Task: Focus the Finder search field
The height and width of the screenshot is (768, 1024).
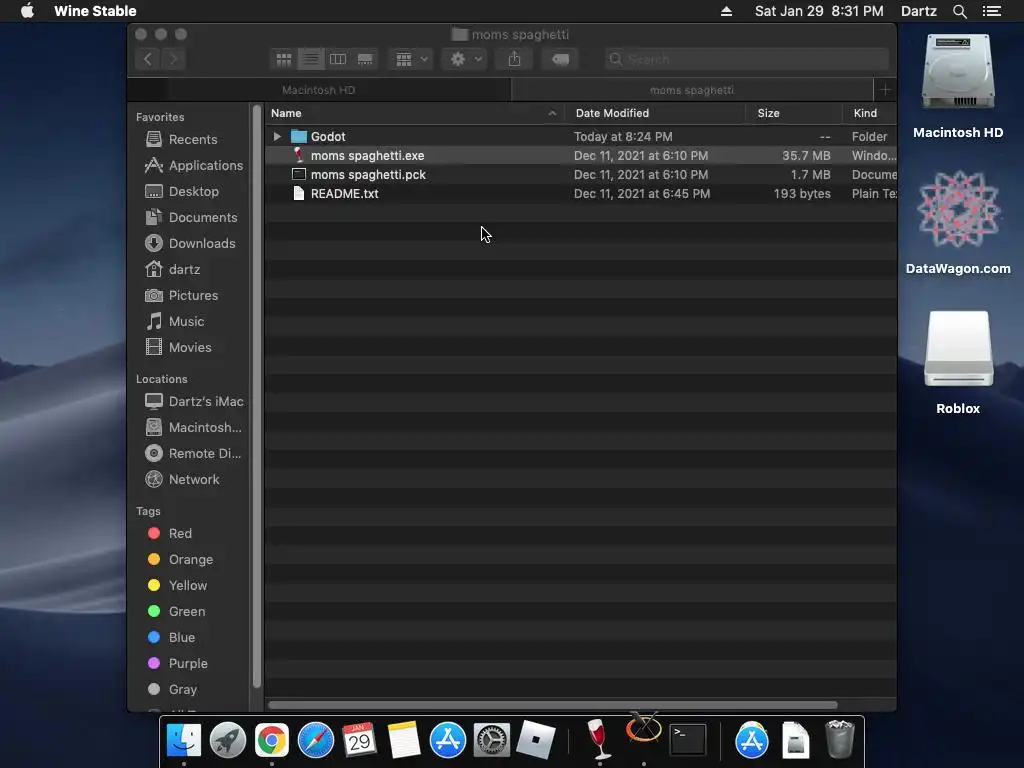Action: 746,59
